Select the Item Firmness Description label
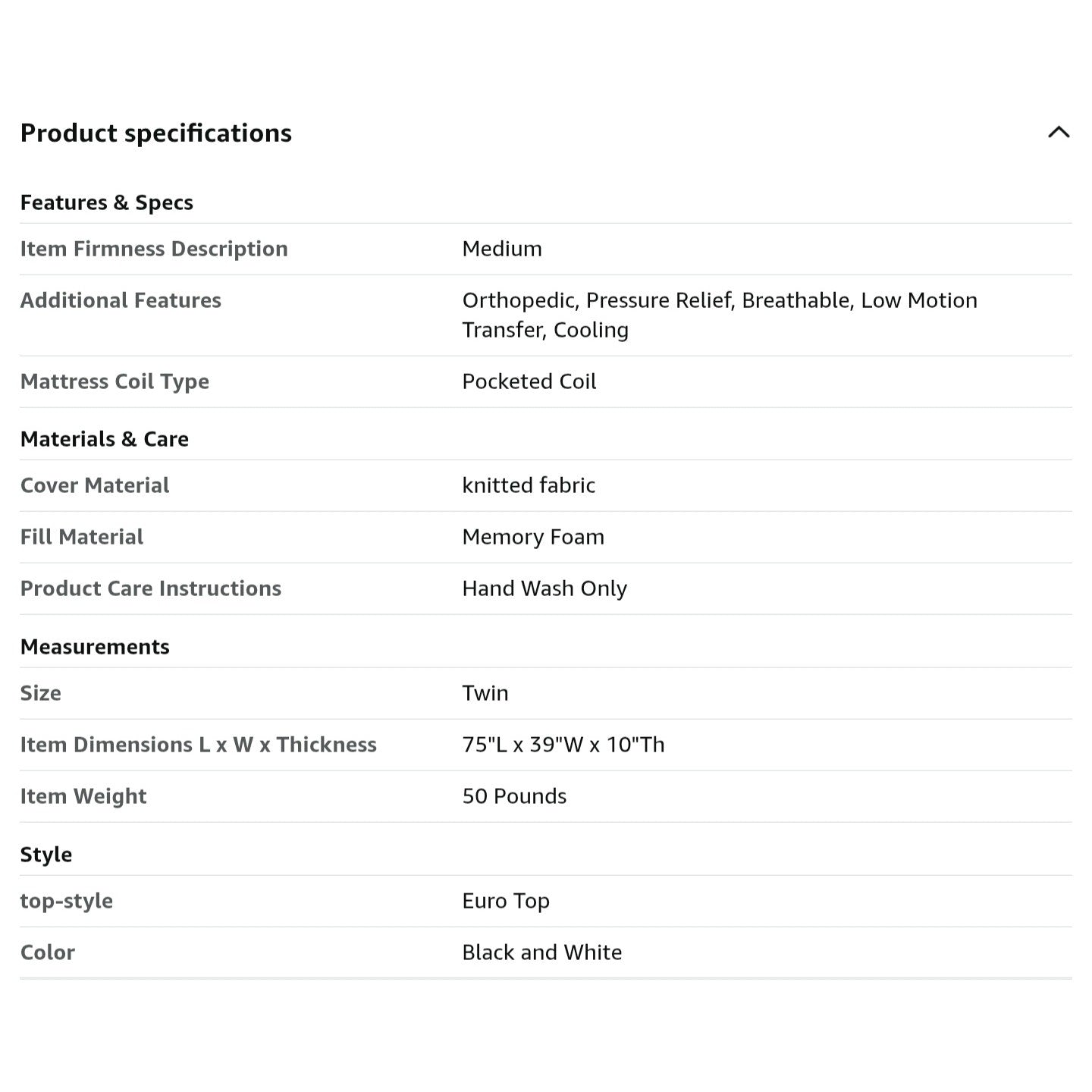The image size is (1092, 1092). 154,249
